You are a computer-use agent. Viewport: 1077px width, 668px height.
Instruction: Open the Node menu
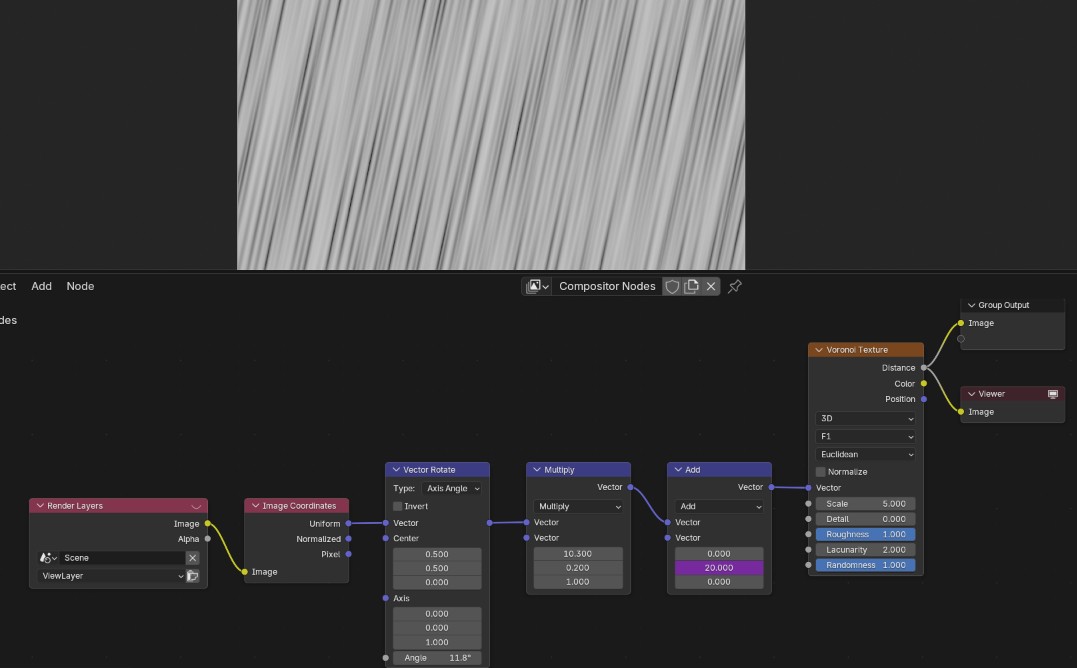click(80, 286)
